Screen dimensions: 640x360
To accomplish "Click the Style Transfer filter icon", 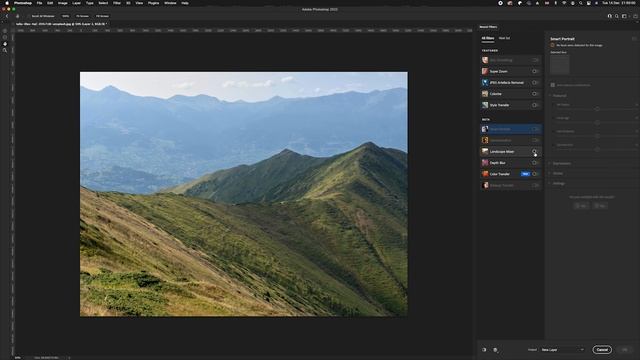I will (485, 105).
